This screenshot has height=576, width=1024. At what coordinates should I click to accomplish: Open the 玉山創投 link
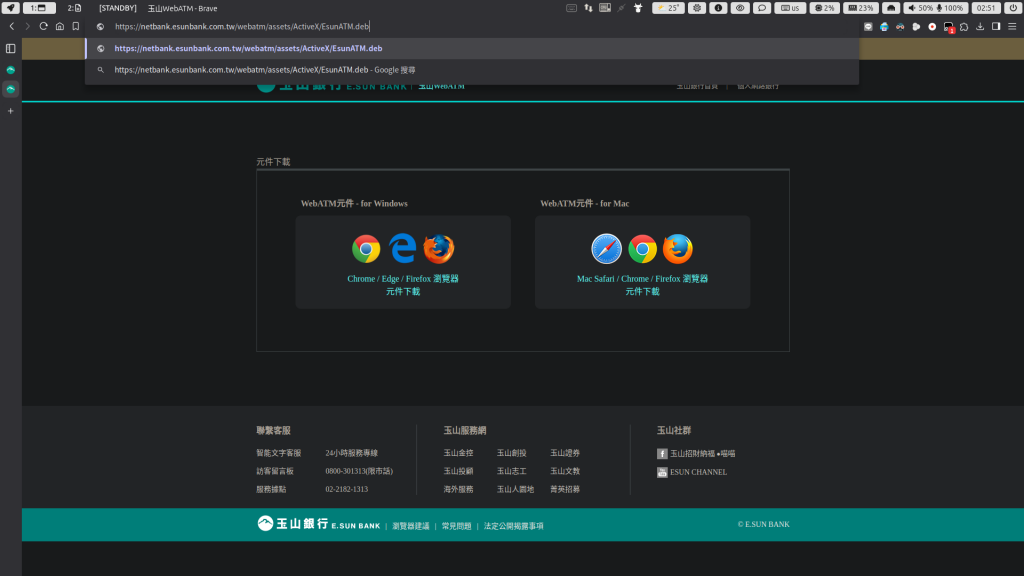tap(511, 453)
